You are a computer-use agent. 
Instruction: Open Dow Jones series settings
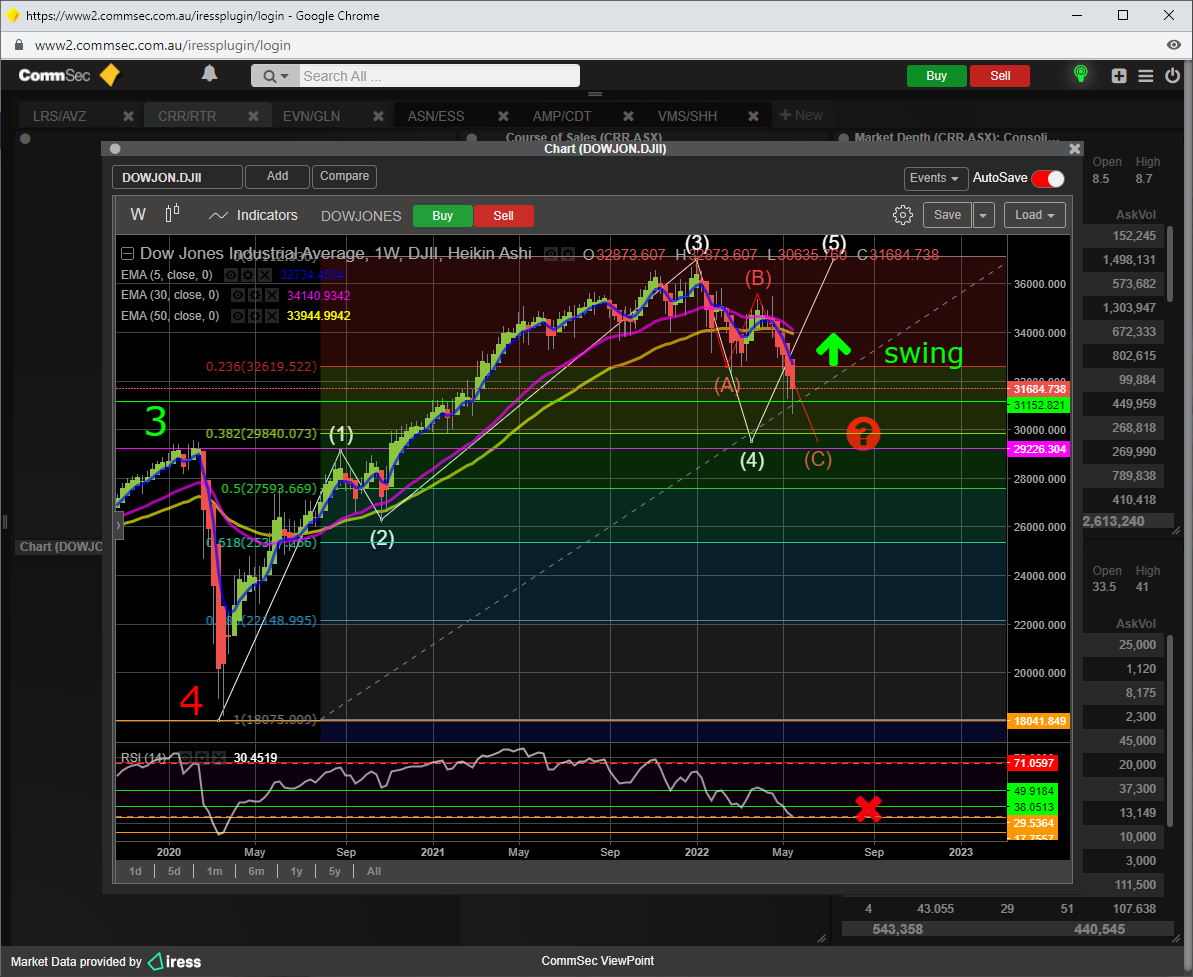(x=568, y=254)
